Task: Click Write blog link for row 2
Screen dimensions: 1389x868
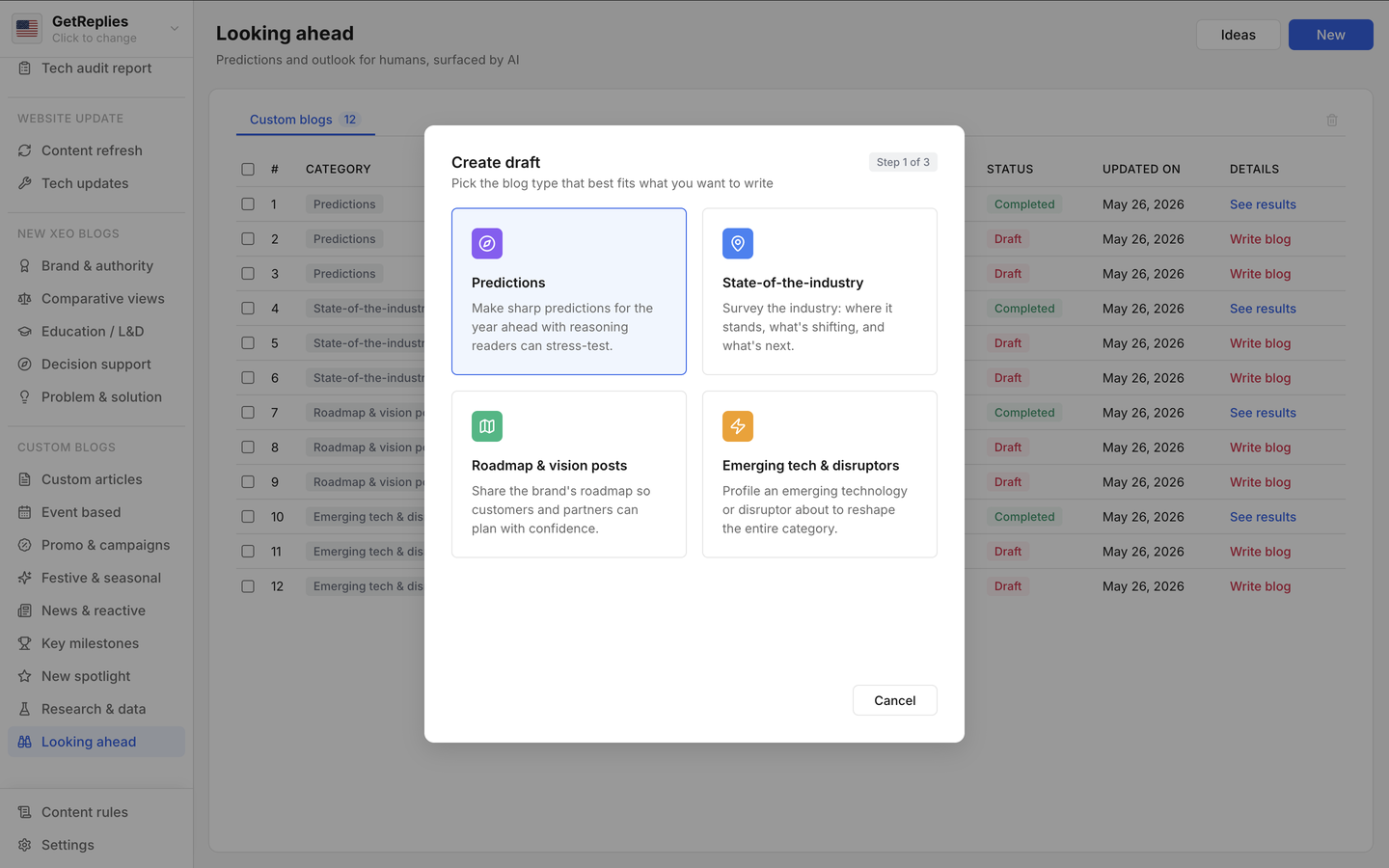Action: (x=1260, y=239)
